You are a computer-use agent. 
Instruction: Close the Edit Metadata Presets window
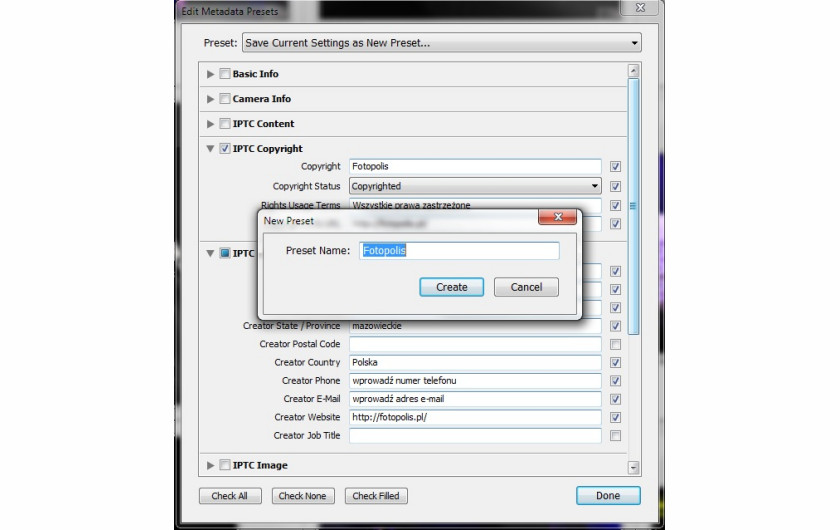coord(640,7)
